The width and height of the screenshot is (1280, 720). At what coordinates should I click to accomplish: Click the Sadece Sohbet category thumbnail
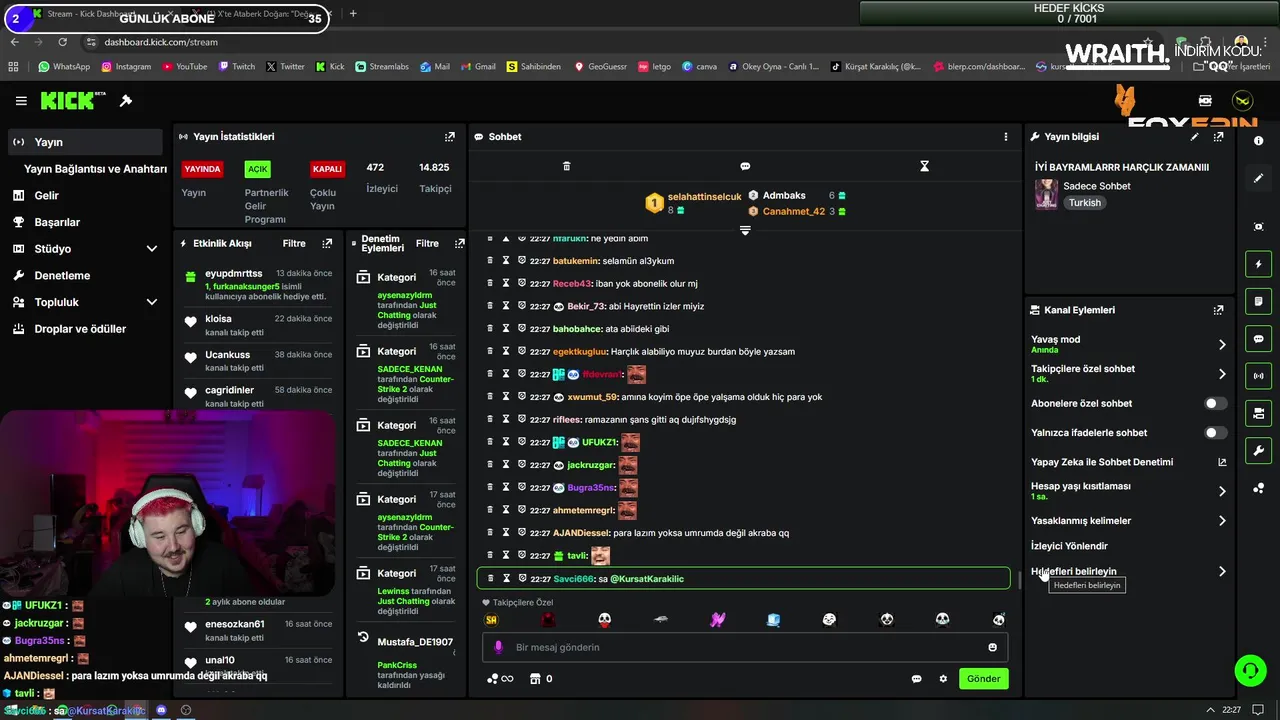[x=1046, y=194]
